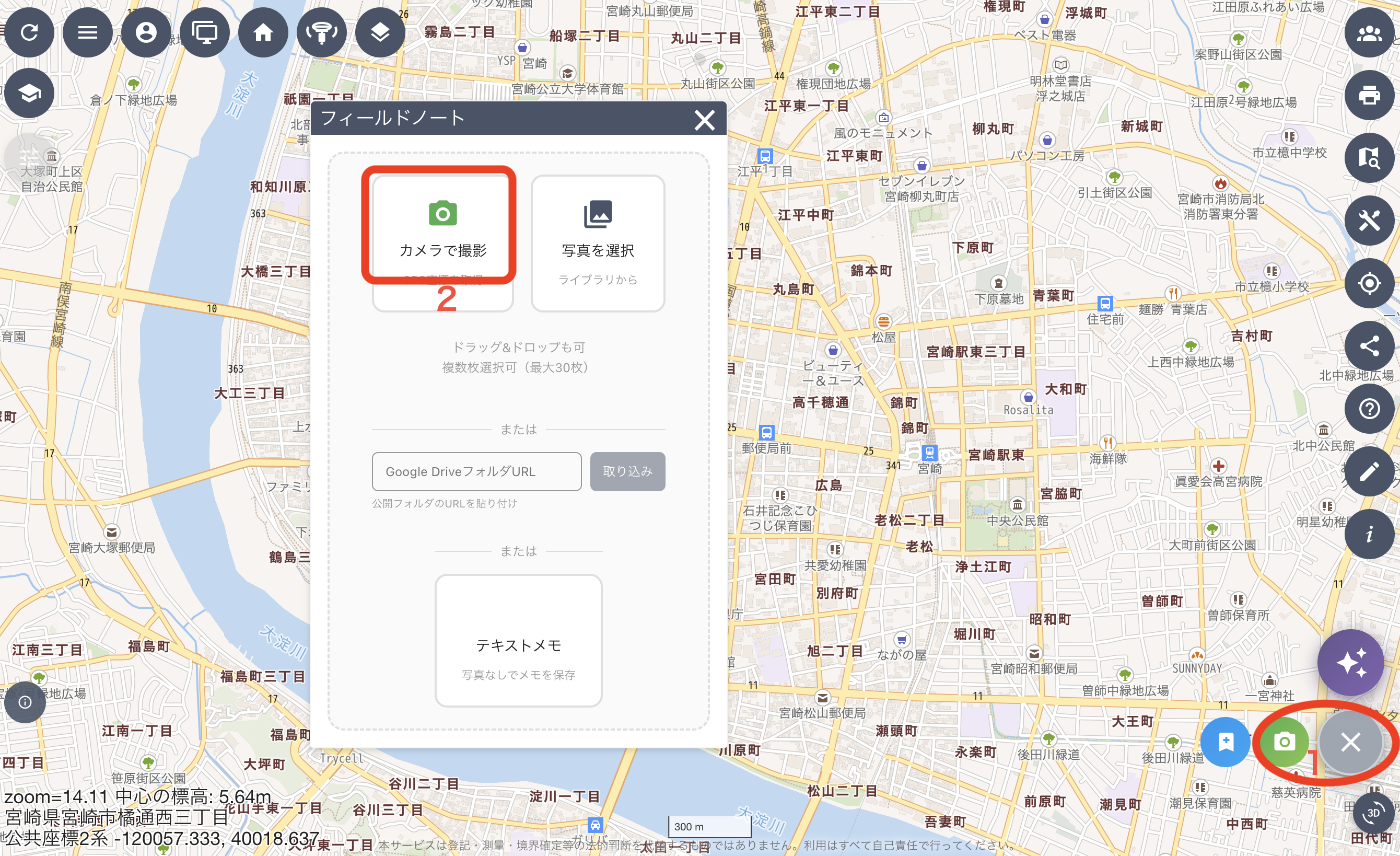Click the reload icon in top toolbar

[x=30, y=32]
